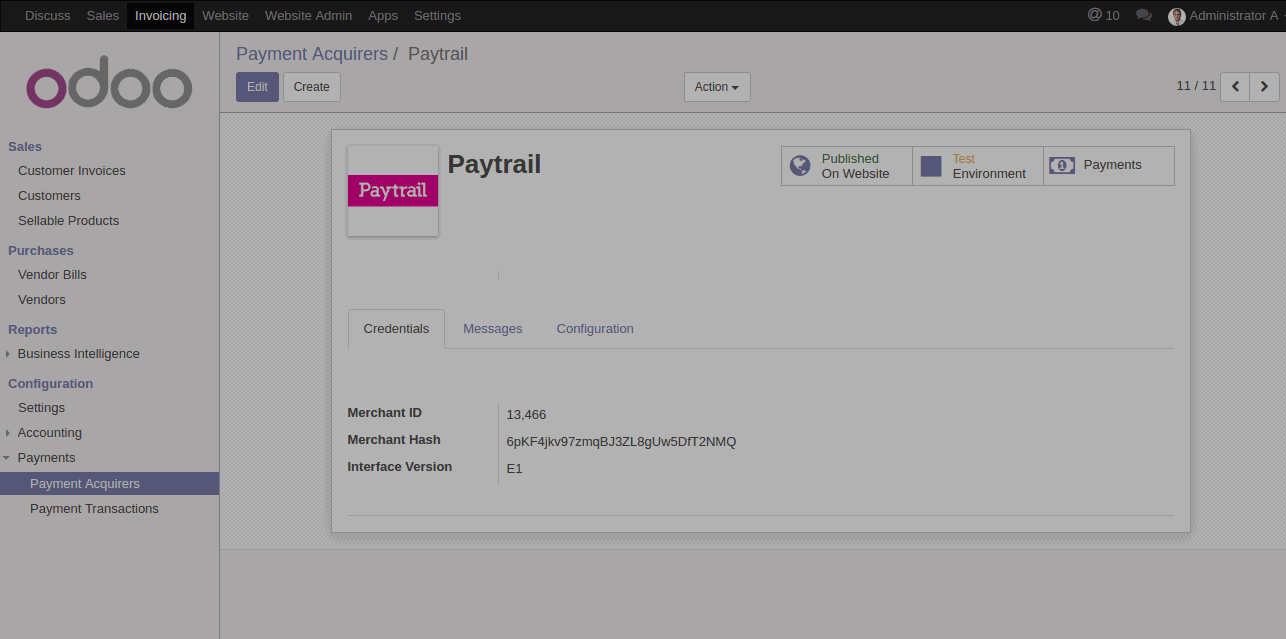Open the Administrator user menu
The width and height of the screenshot is (1286, 639).
tap(1223, 15)
